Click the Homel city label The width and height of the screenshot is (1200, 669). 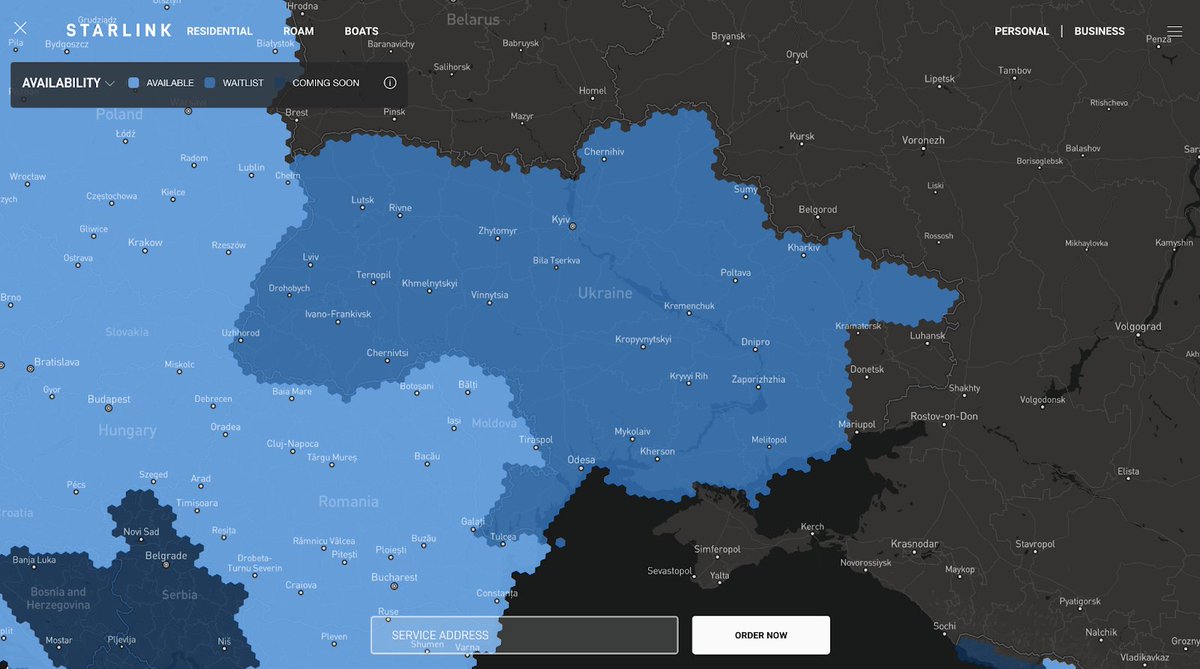point(592,90)
